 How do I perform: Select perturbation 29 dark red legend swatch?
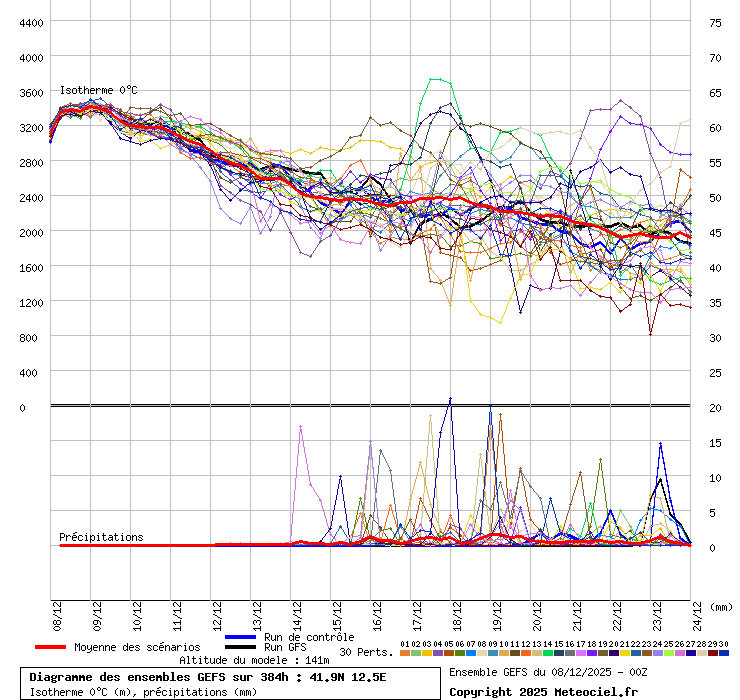712,653
